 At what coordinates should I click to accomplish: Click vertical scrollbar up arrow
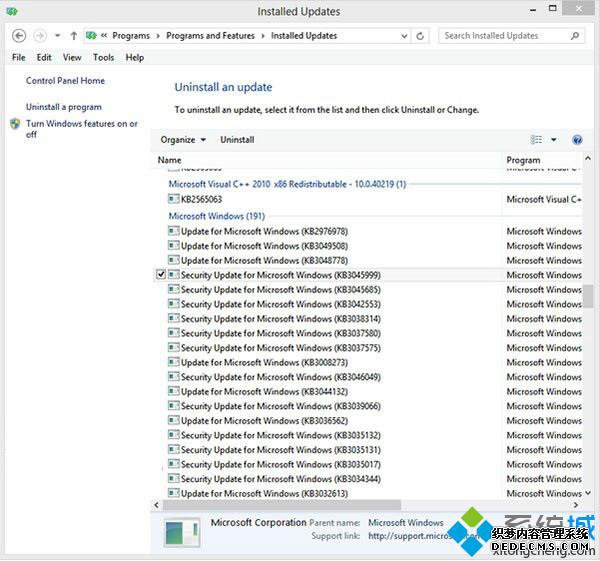pyautogui.click(x=588, y=158)
